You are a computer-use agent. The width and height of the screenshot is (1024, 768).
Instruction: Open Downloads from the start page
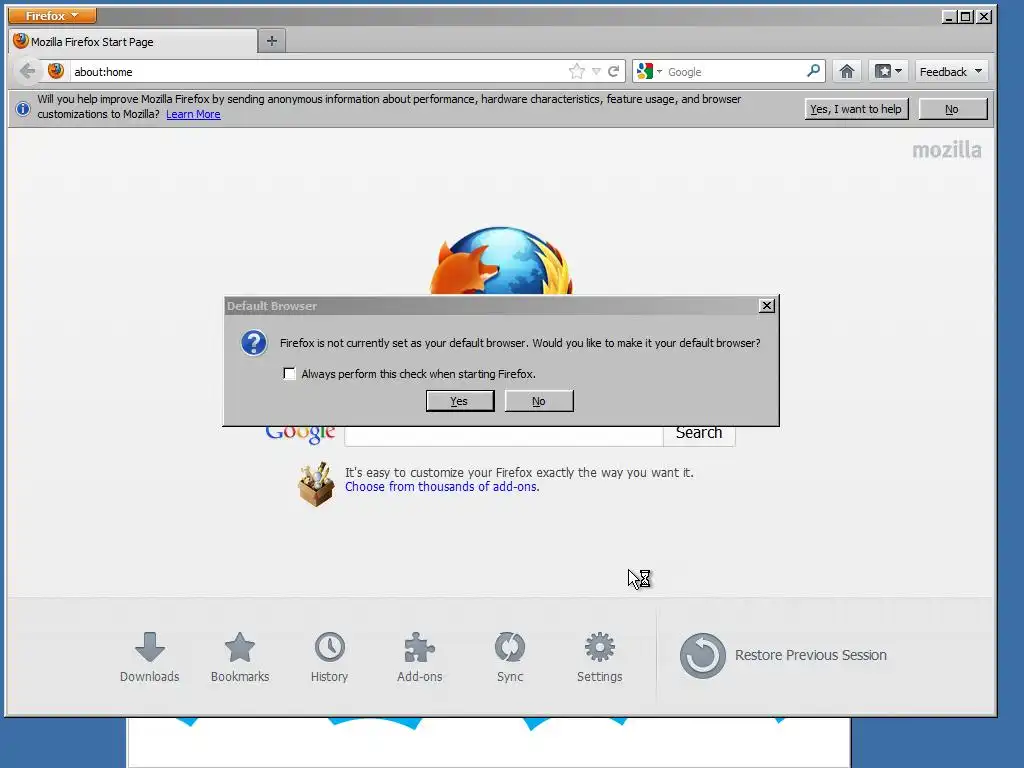[x=150, y=657]
